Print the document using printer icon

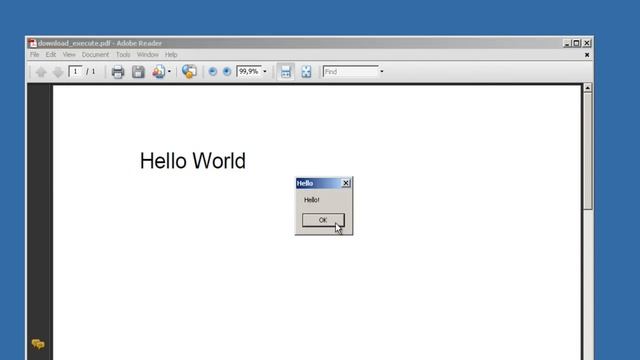click(x=118, y=72)
